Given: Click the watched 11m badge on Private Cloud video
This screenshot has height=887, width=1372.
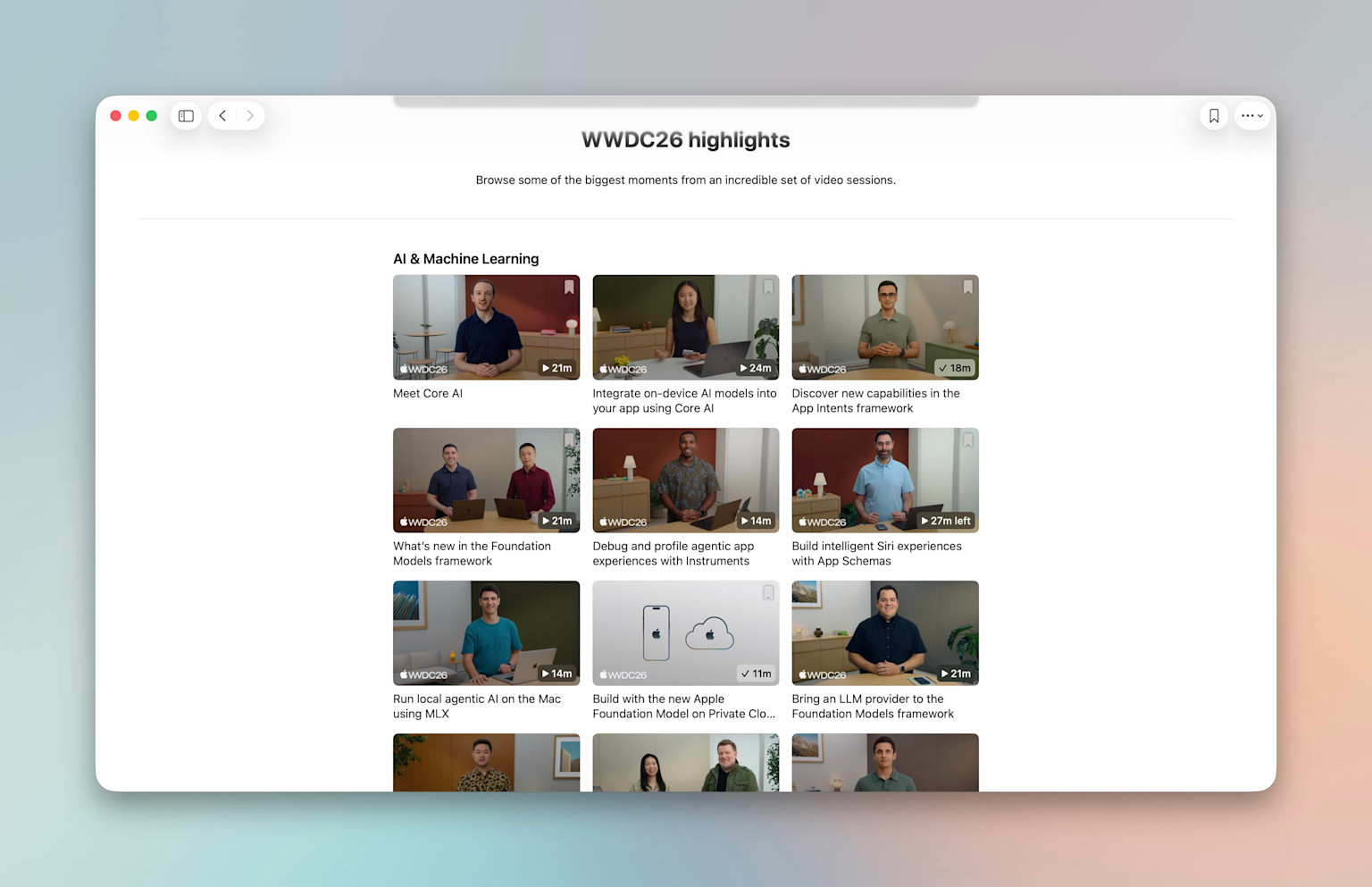Looking at the screenshot, I should [x=756, y=674].
